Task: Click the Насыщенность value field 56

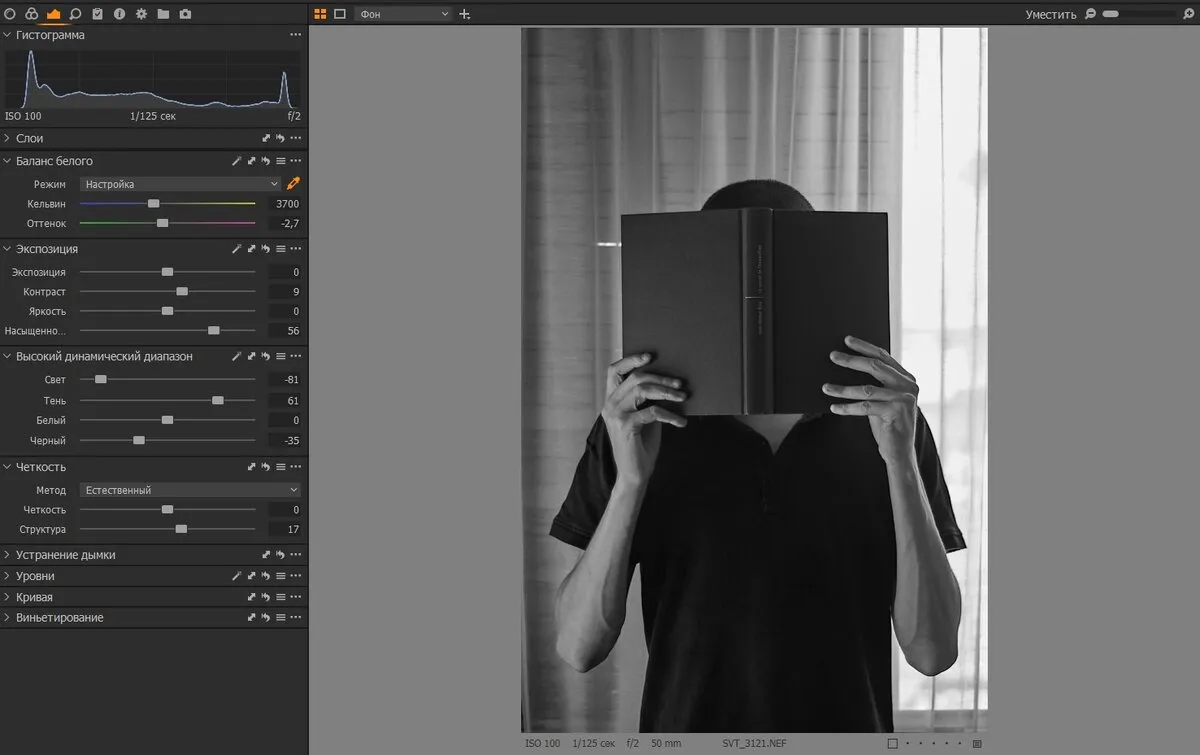Action: [284, 330]
